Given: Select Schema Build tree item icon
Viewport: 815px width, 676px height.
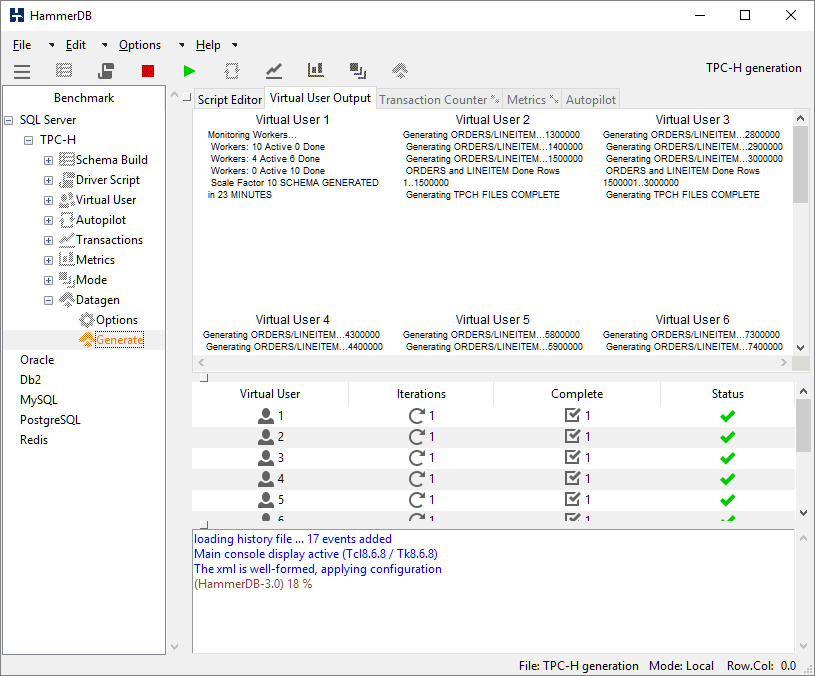Looking at the screenshot, I should [x=67, y=160].
